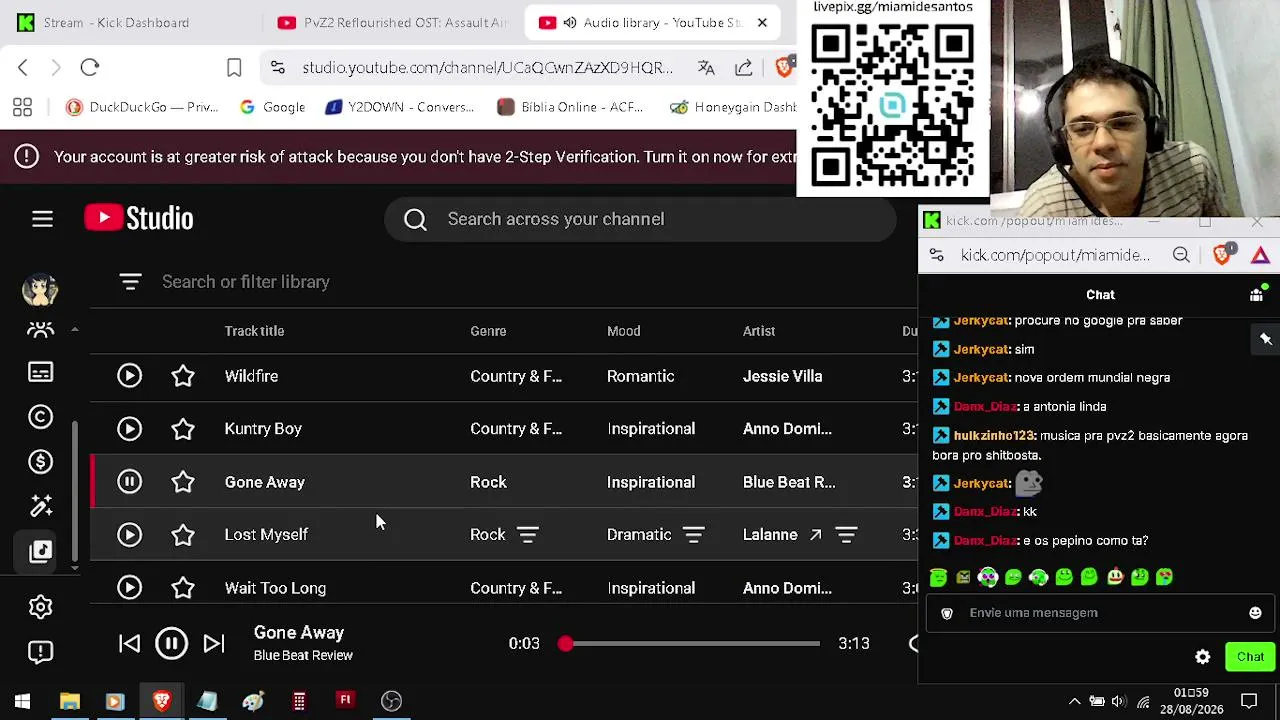Screen dimensions: 1280x720
Task: Go to YouTube Studio home logo
Action: click(139, 219)
